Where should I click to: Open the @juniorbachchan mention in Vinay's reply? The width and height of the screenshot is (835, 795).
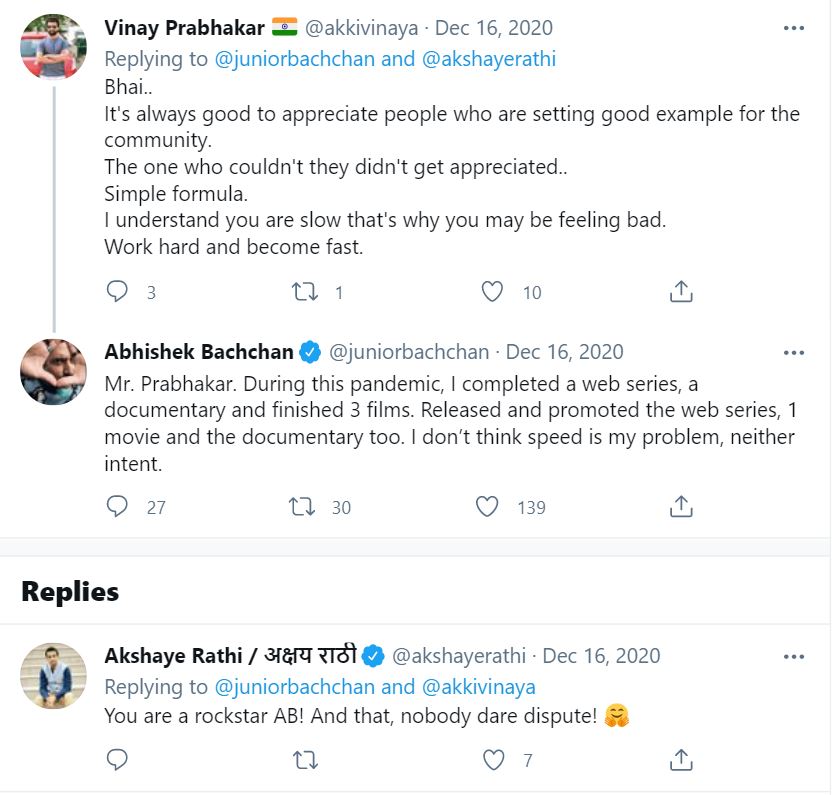pos(295,59)
